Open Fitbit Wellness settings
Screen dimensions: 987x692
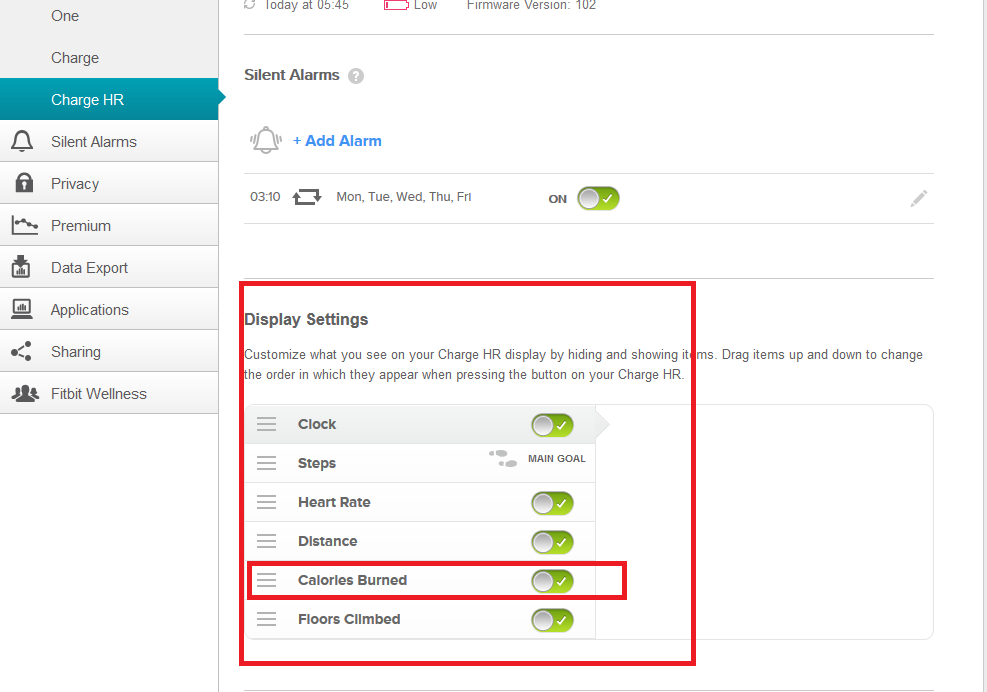109,393
